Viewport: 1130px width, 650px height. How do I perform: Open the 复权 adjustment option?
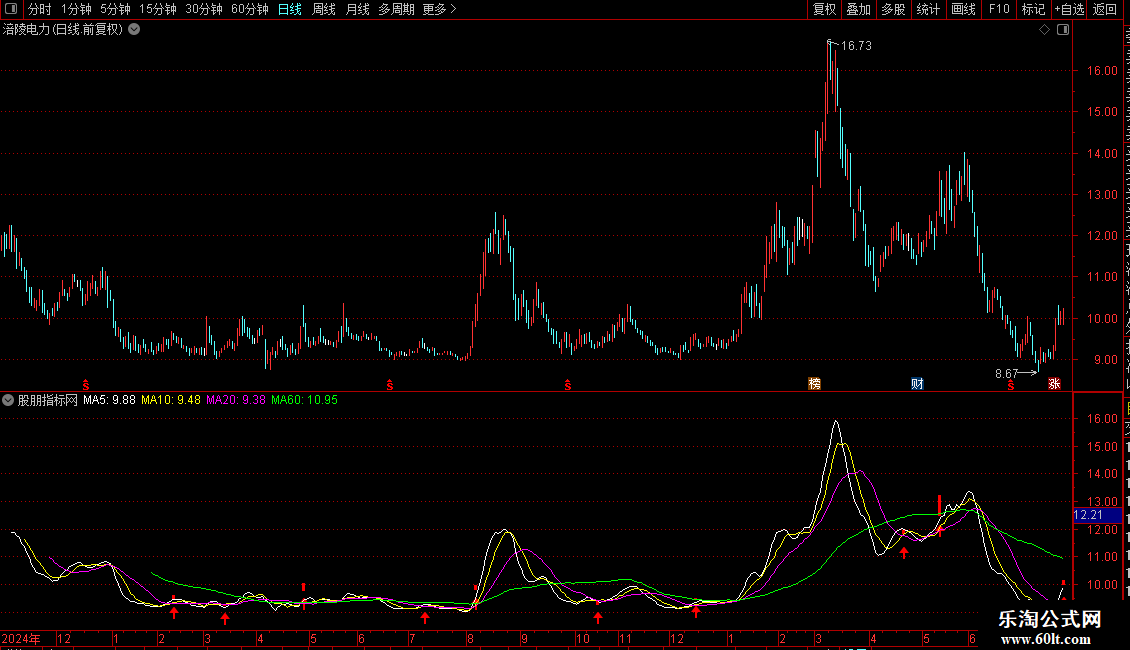point(824,9)
